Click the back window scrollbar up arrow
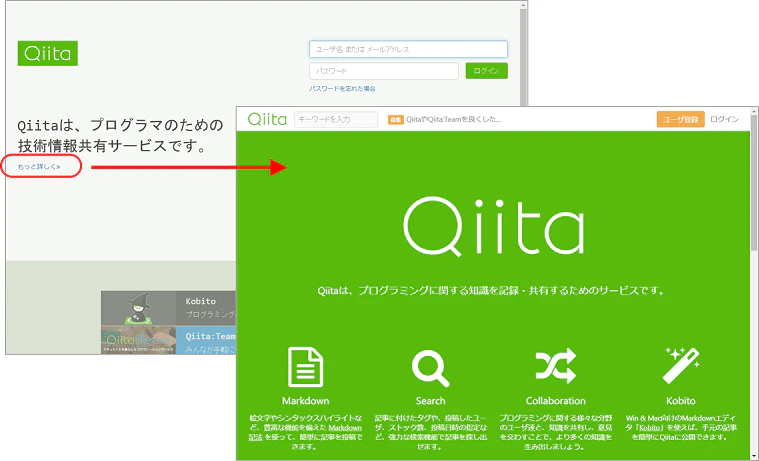Viewport: 759px width, 461px height. point(523,5)
